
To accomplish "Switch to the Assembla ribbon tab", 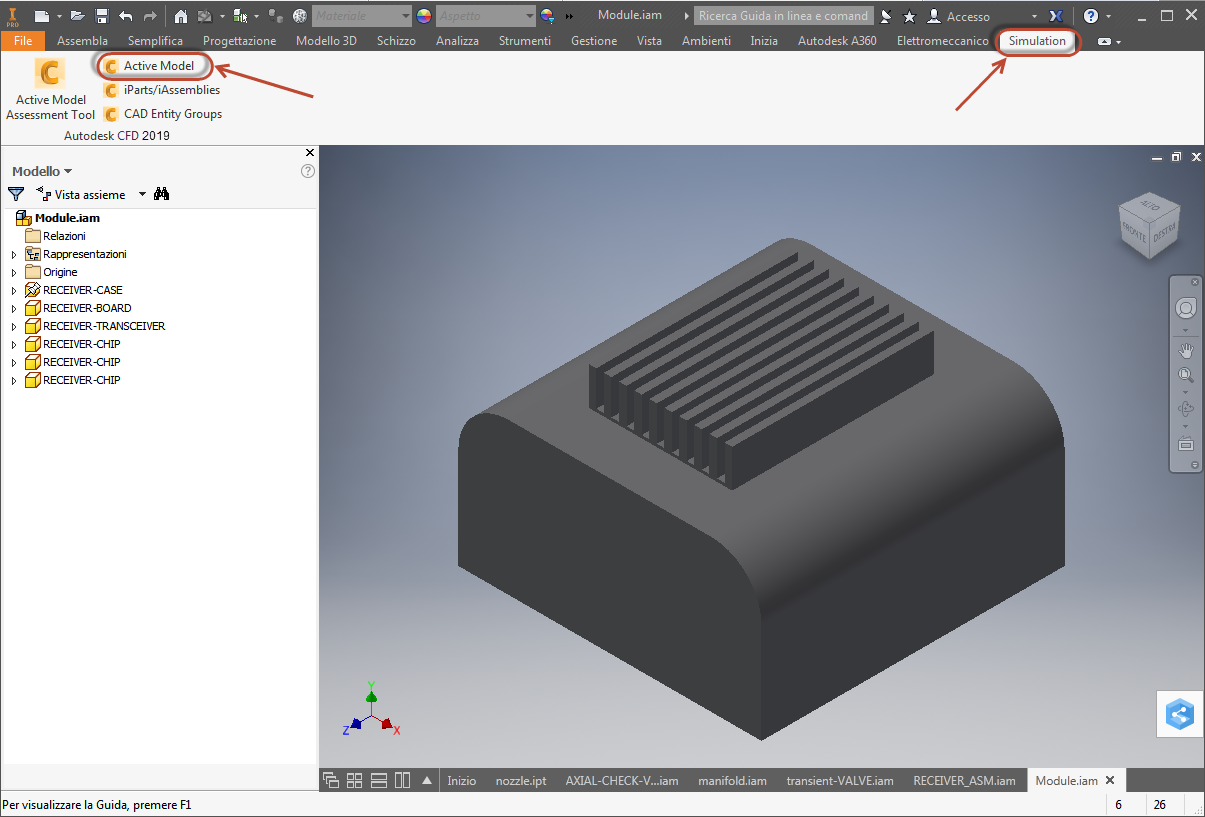I will tap(82, 41).
